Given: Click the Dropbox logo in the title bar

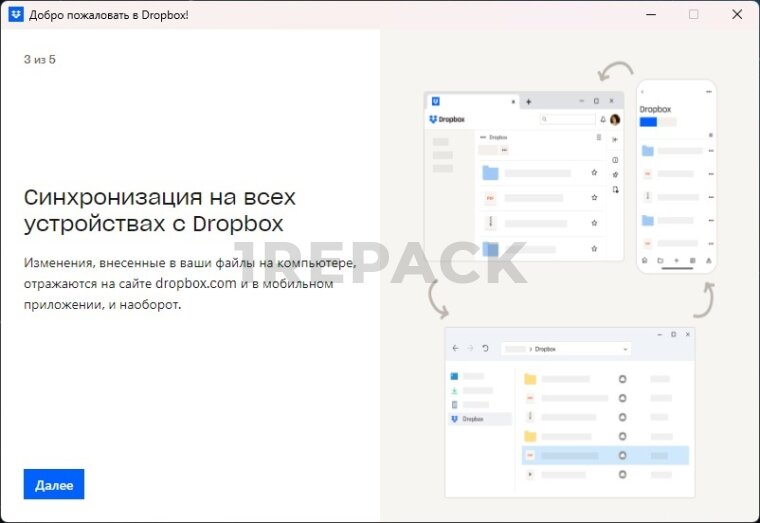Looking at the screenshot, I should tap(16, 15).
